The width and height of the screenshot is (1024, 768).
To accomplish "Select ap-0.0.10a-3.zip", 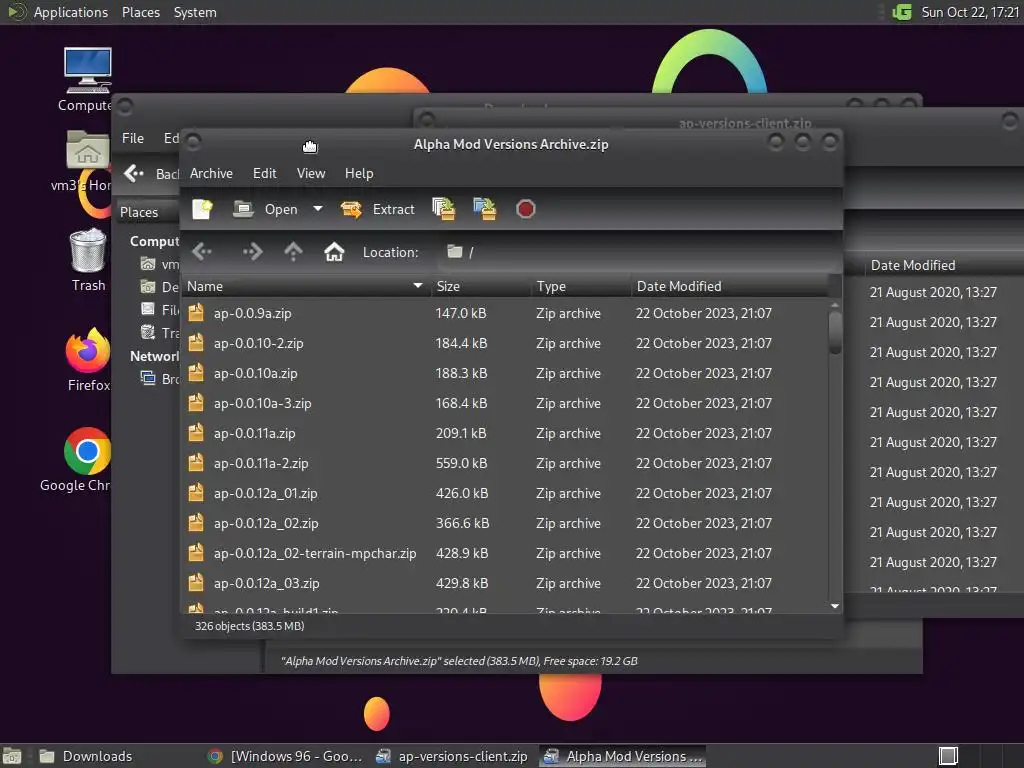I will 504,403.
